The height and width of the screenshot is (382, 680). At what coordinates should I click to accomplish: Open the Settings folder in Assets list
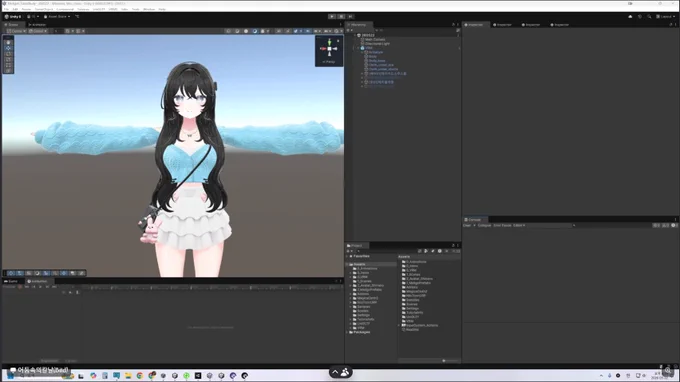[x=412, y=309]
